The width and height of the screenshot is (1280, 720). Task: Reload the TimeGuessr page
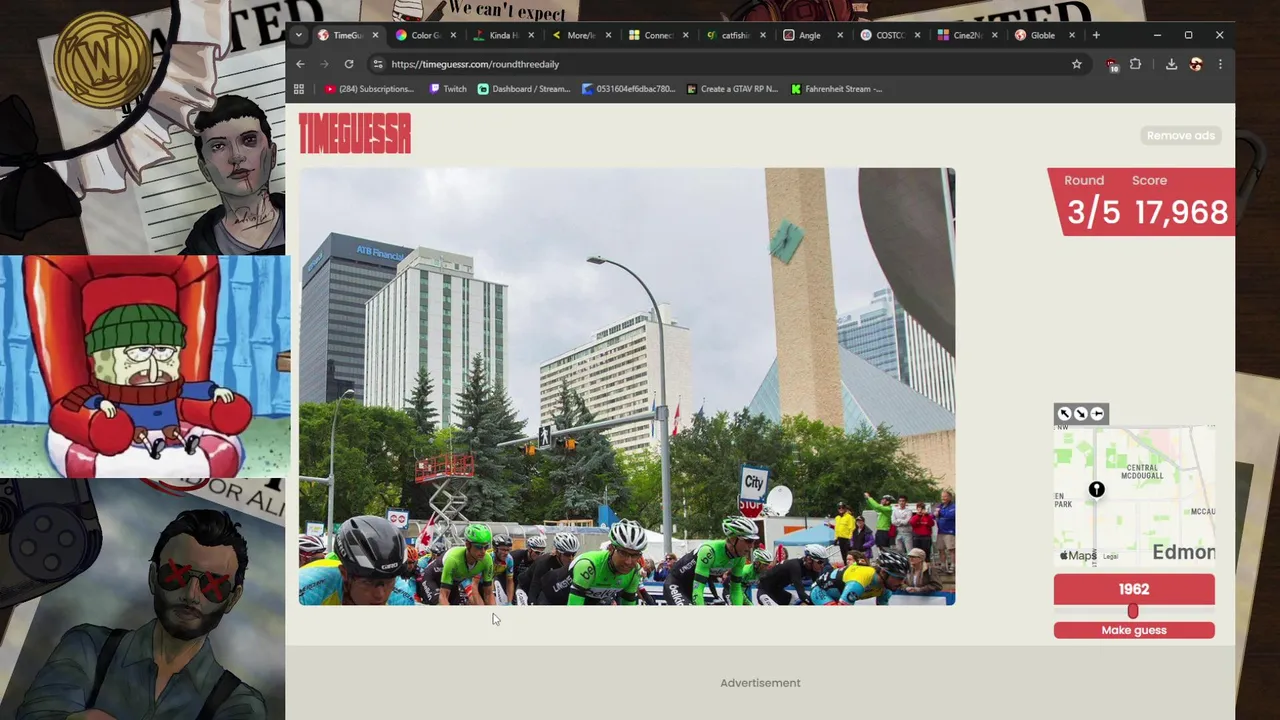click(349, 64)
